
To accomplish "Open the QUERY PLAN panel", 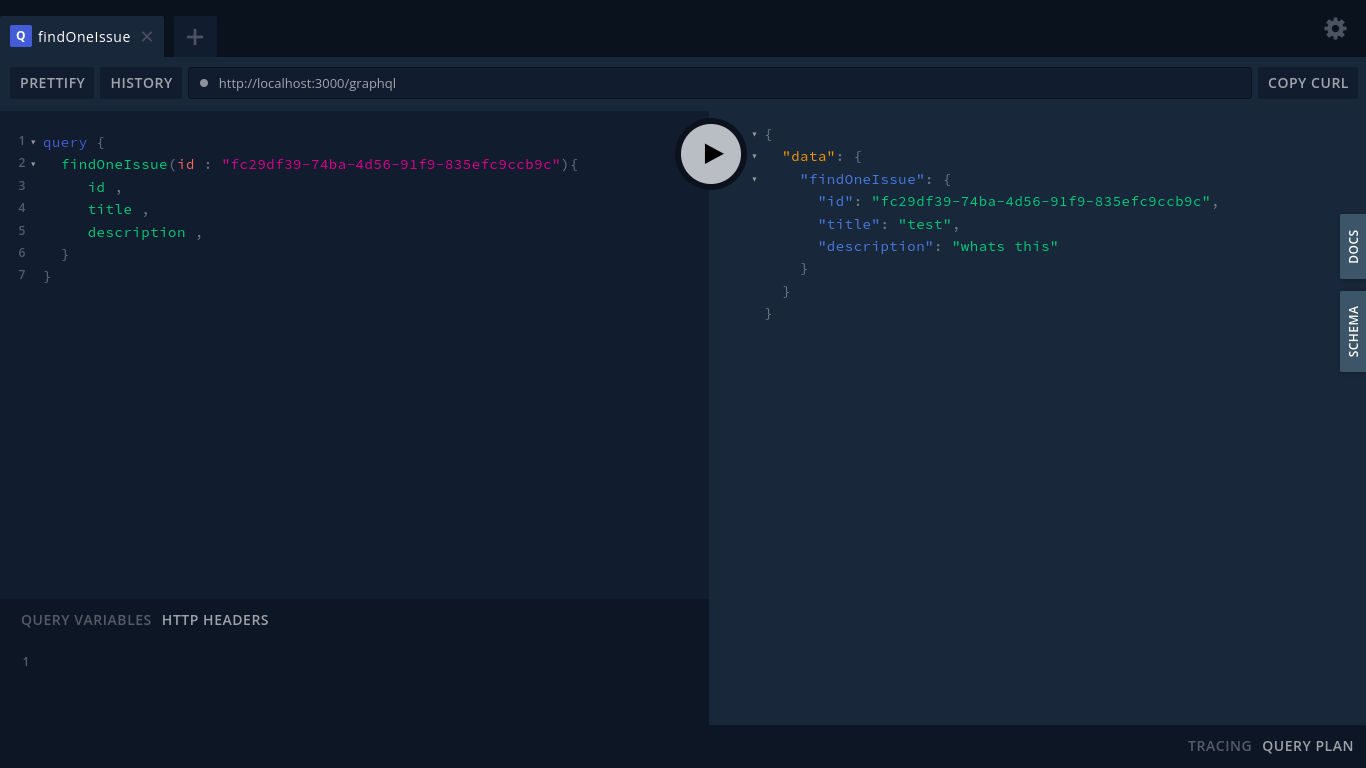I will coord(1307,746).
